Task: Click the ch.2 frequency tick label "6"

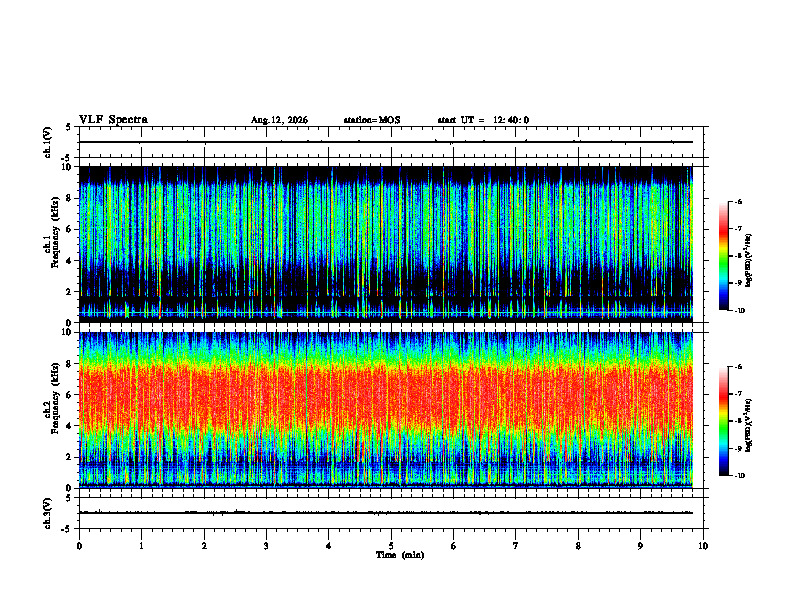Action: tap(69, 395)
